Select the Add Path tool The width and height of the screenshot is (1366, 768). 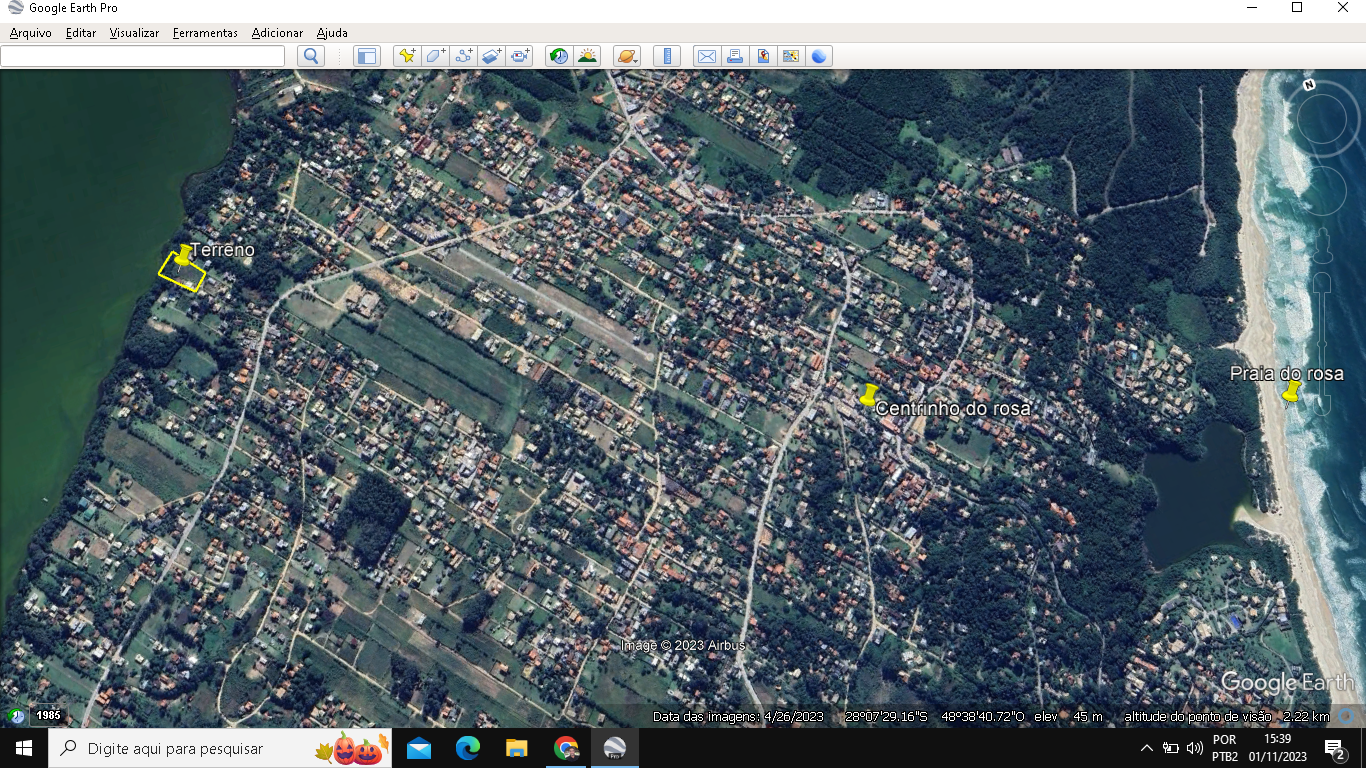pos(463,56)
